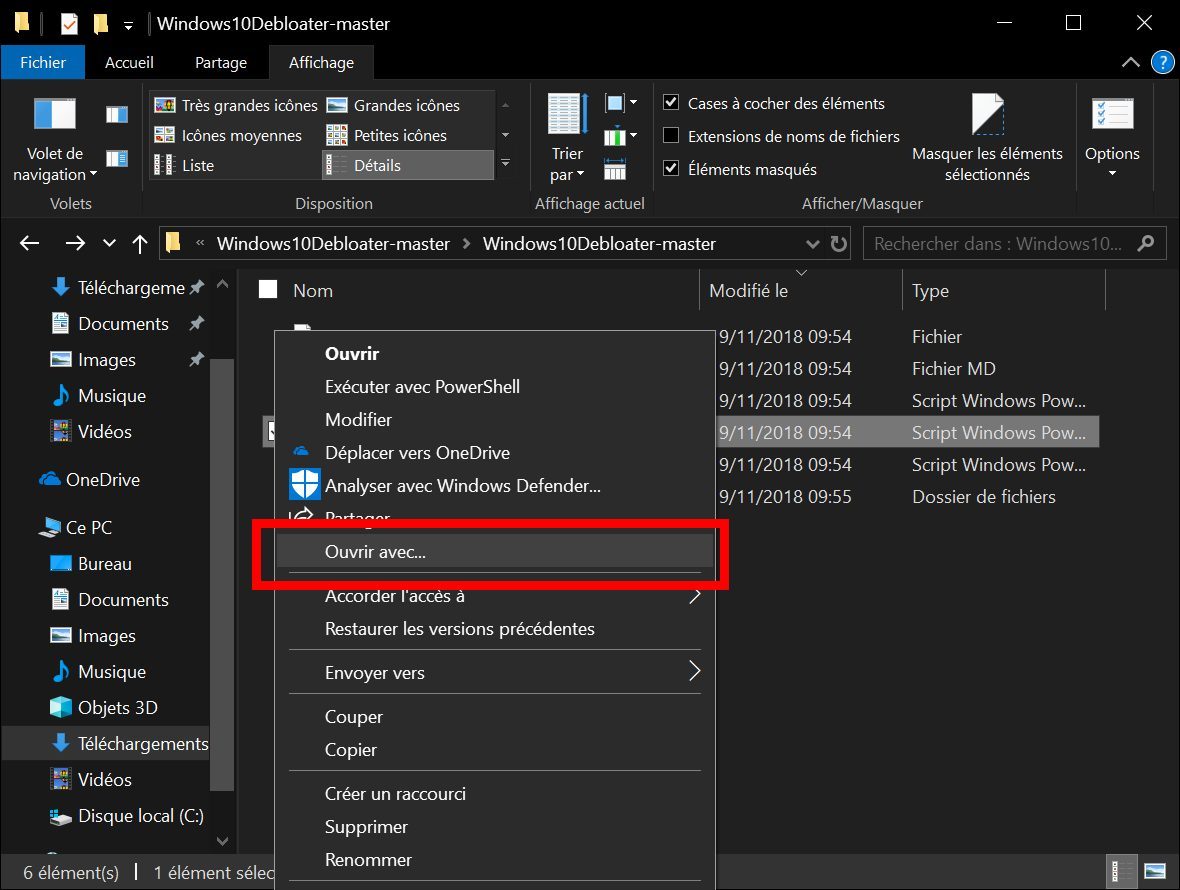
Task: Expand the Disposition layout gallery
Action: click(506, 163)
